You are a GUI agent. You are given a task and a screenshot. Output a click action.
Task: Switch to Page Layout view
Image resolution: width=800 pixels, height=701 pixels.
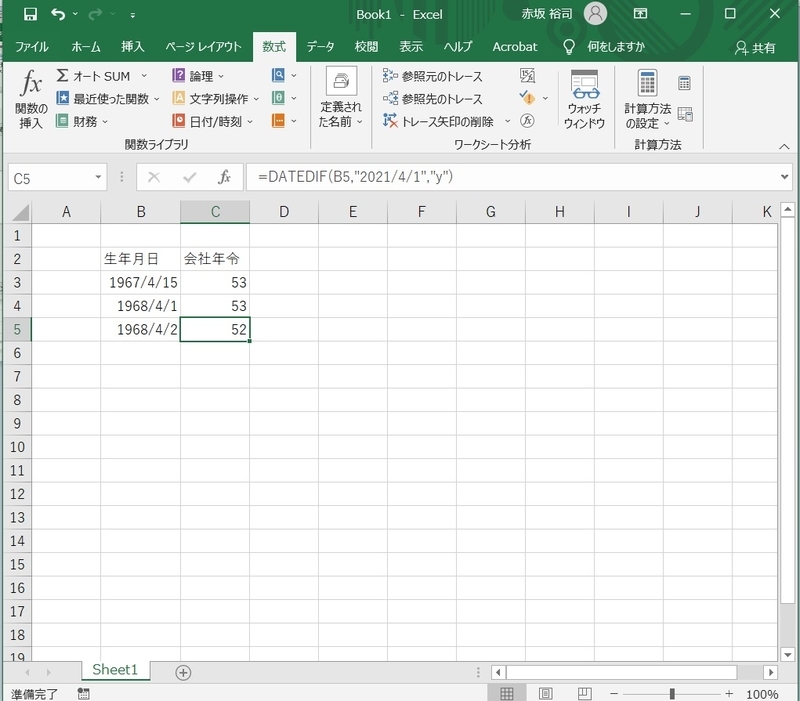point(545,693)
